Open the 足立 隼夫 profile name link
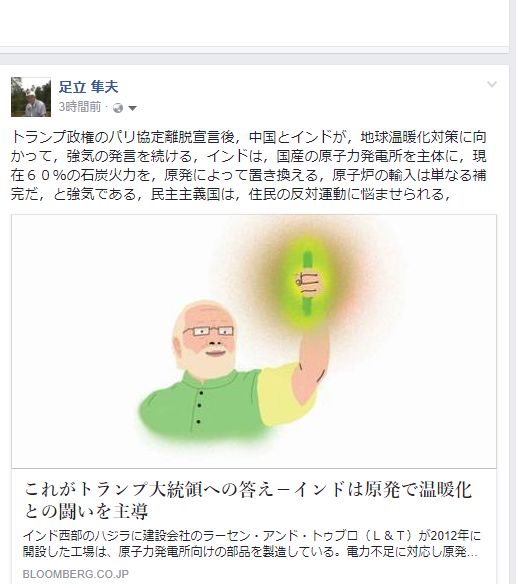The height and width of the screenshot is (584, 516). pos(88,87)
